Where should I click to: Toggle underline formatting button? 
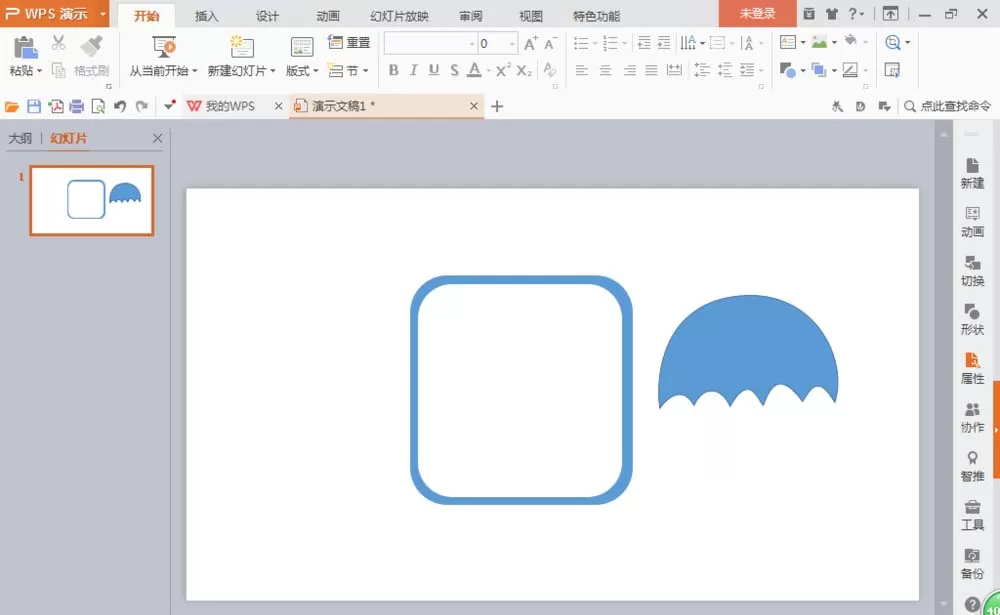[x=434, y=70]
